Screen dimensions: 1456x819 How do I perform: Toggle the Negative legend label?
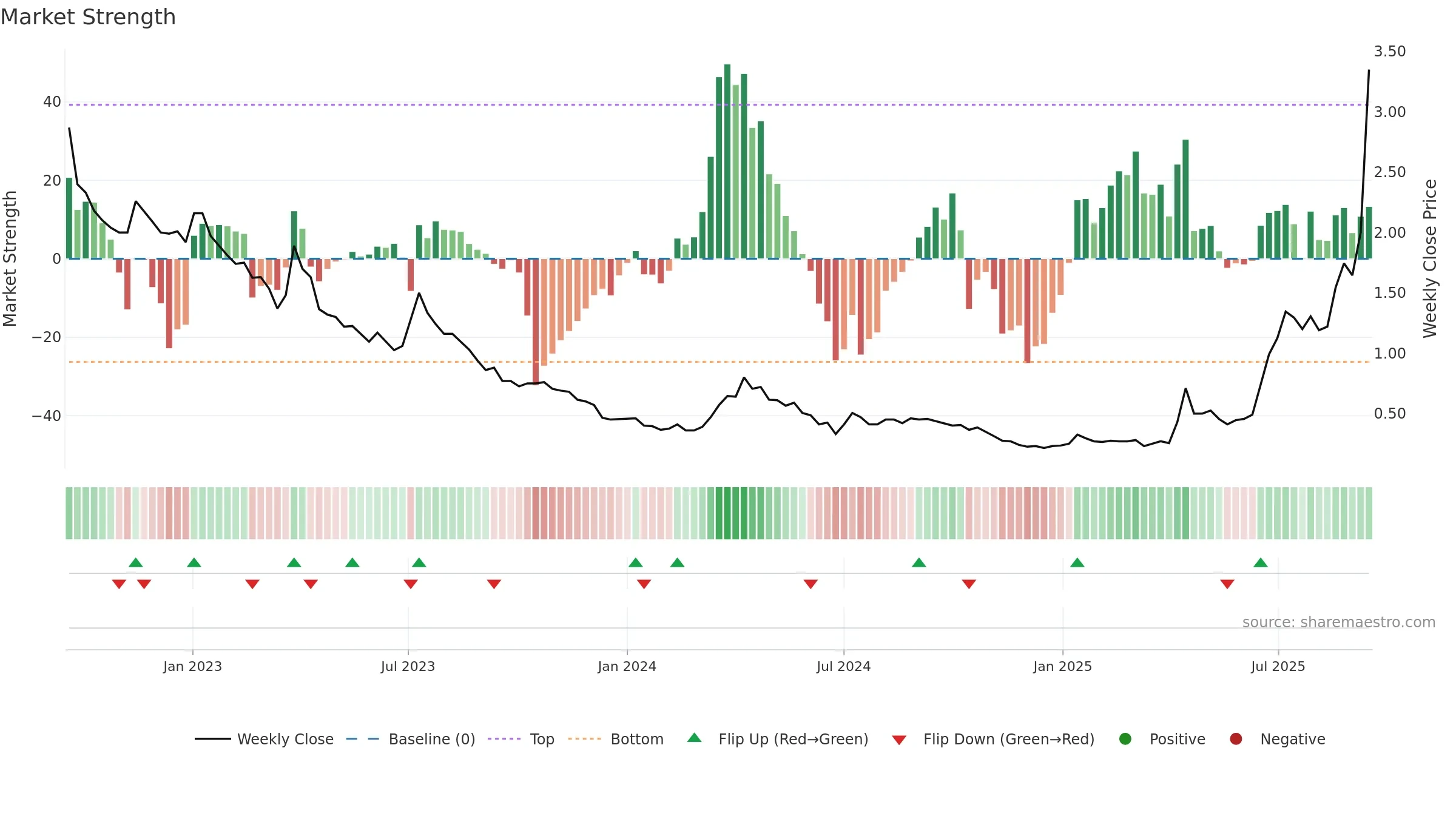tap(1293, 739)
